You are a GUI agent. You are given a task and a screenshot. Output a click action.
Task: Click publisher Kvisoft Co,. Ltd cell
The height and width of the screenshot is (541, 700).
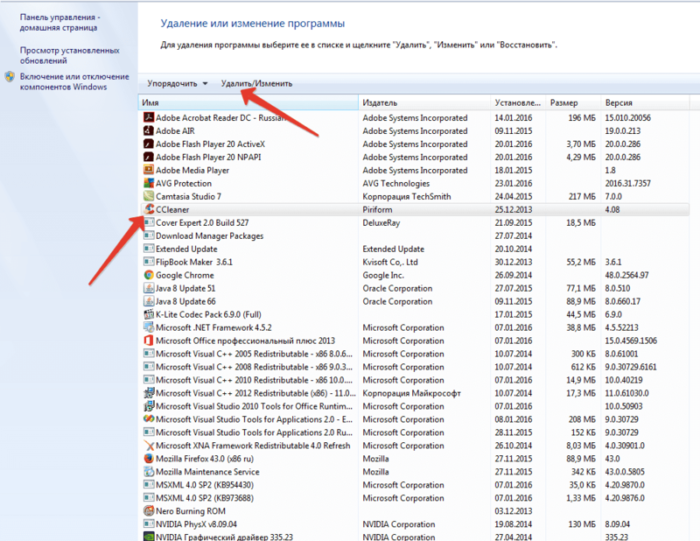pos(390,262)
